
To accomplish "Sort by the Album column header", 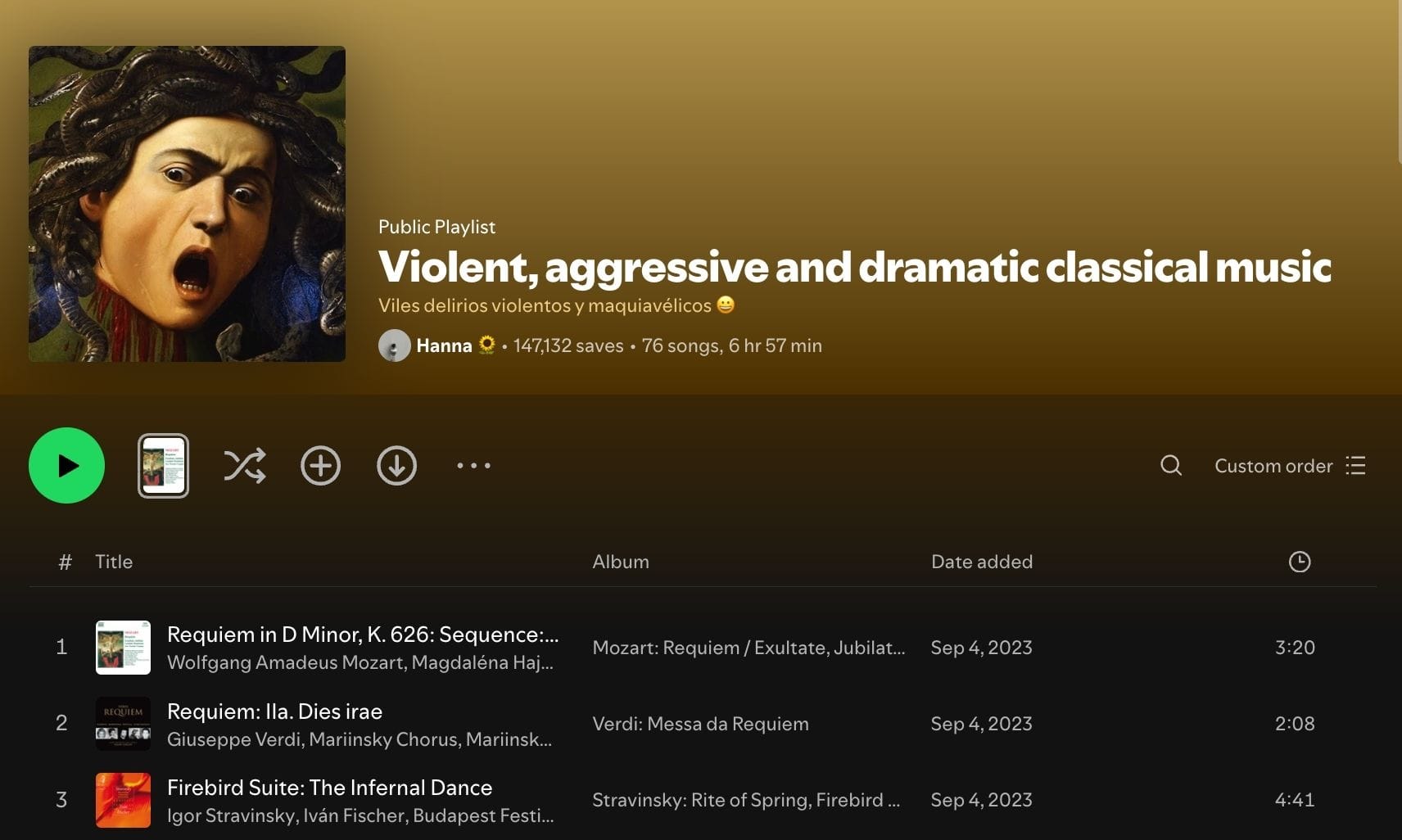I will (x=621, y=562).
